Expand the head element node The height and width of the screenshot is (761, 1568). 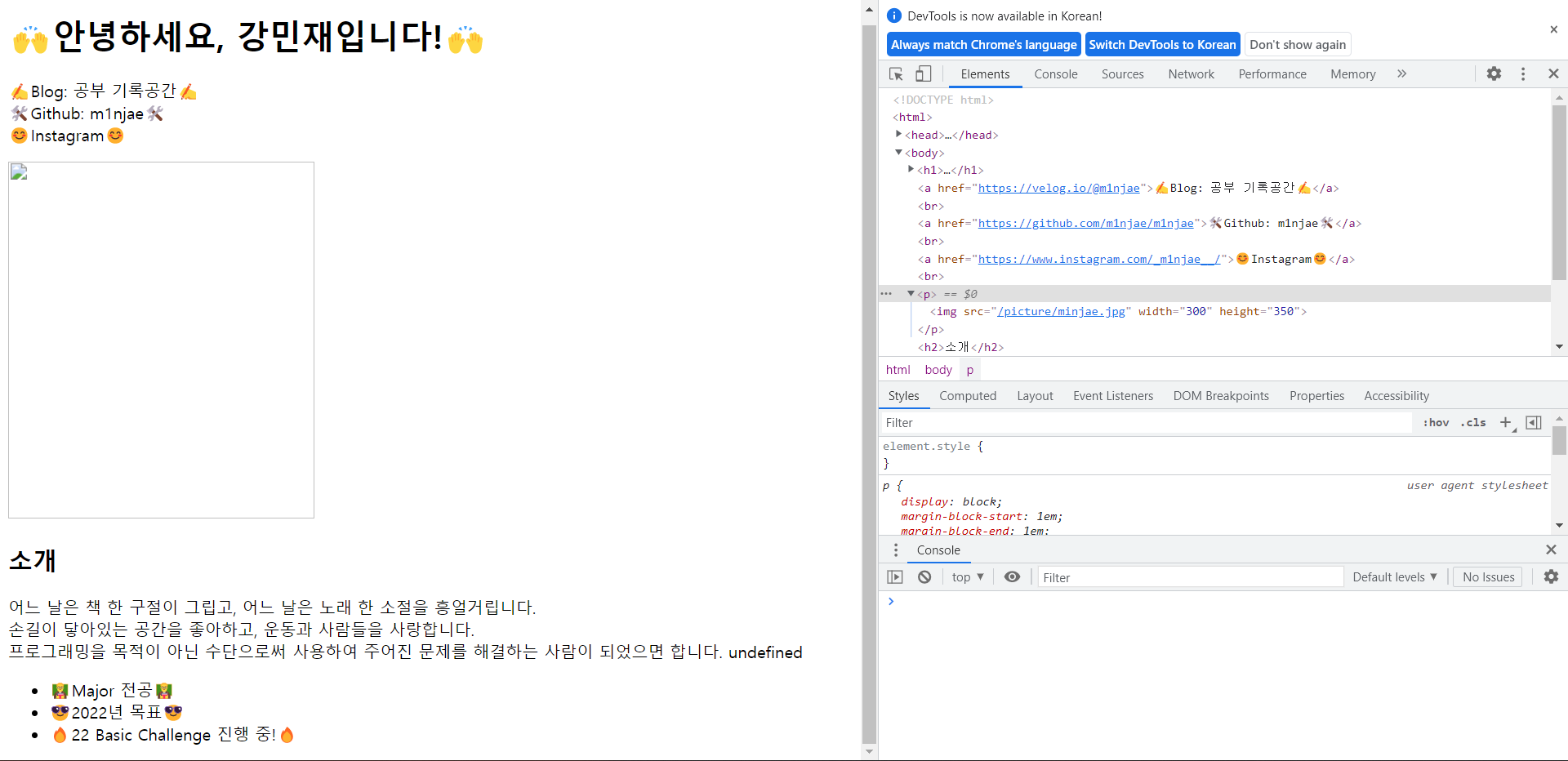coord(898,135)
